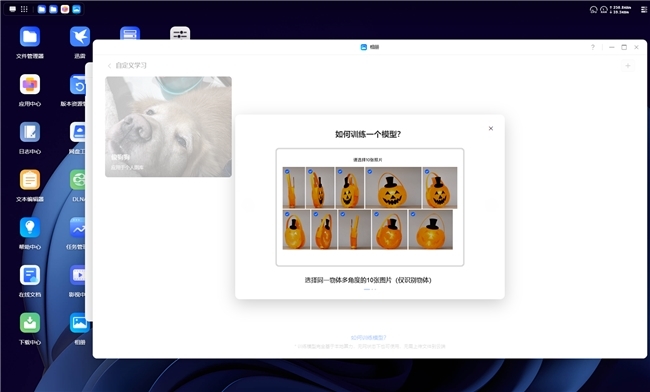Open the help question mark in the window title bar
The image size is (650, 392).
(x=592, y=47)
